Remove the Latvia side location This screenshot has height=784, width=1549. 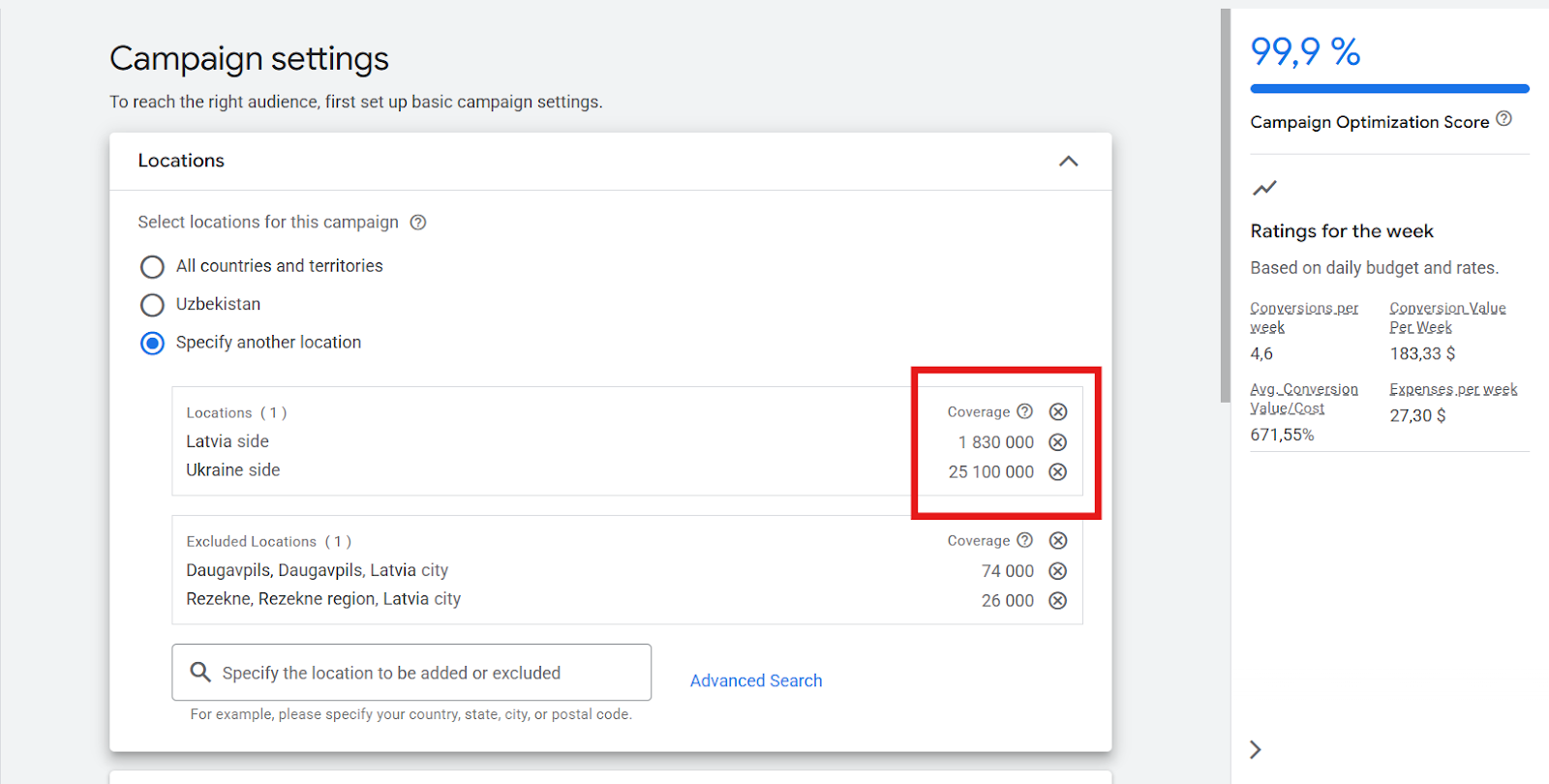1058,442
